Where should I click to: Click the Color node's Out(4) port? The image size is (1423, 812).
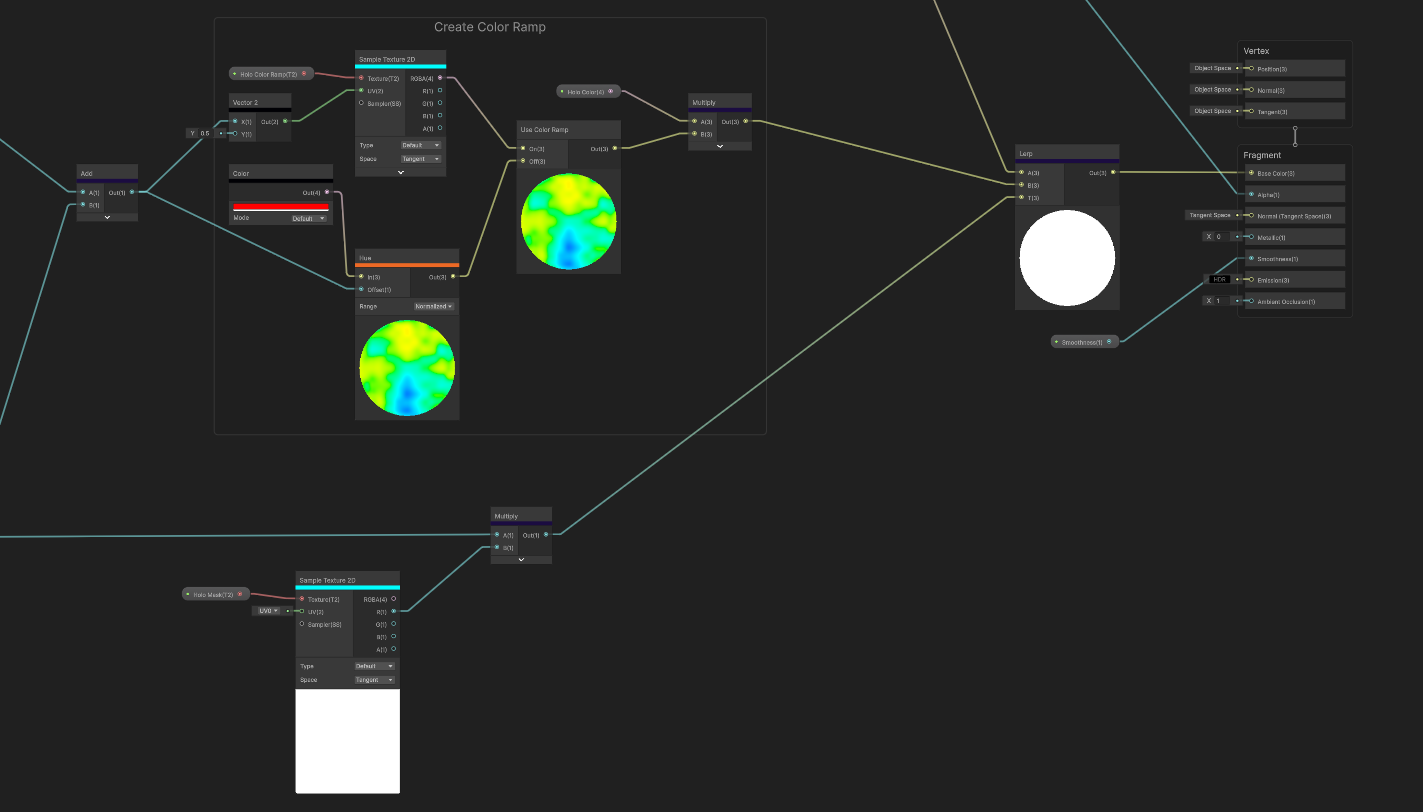click(x=327, y=192)
